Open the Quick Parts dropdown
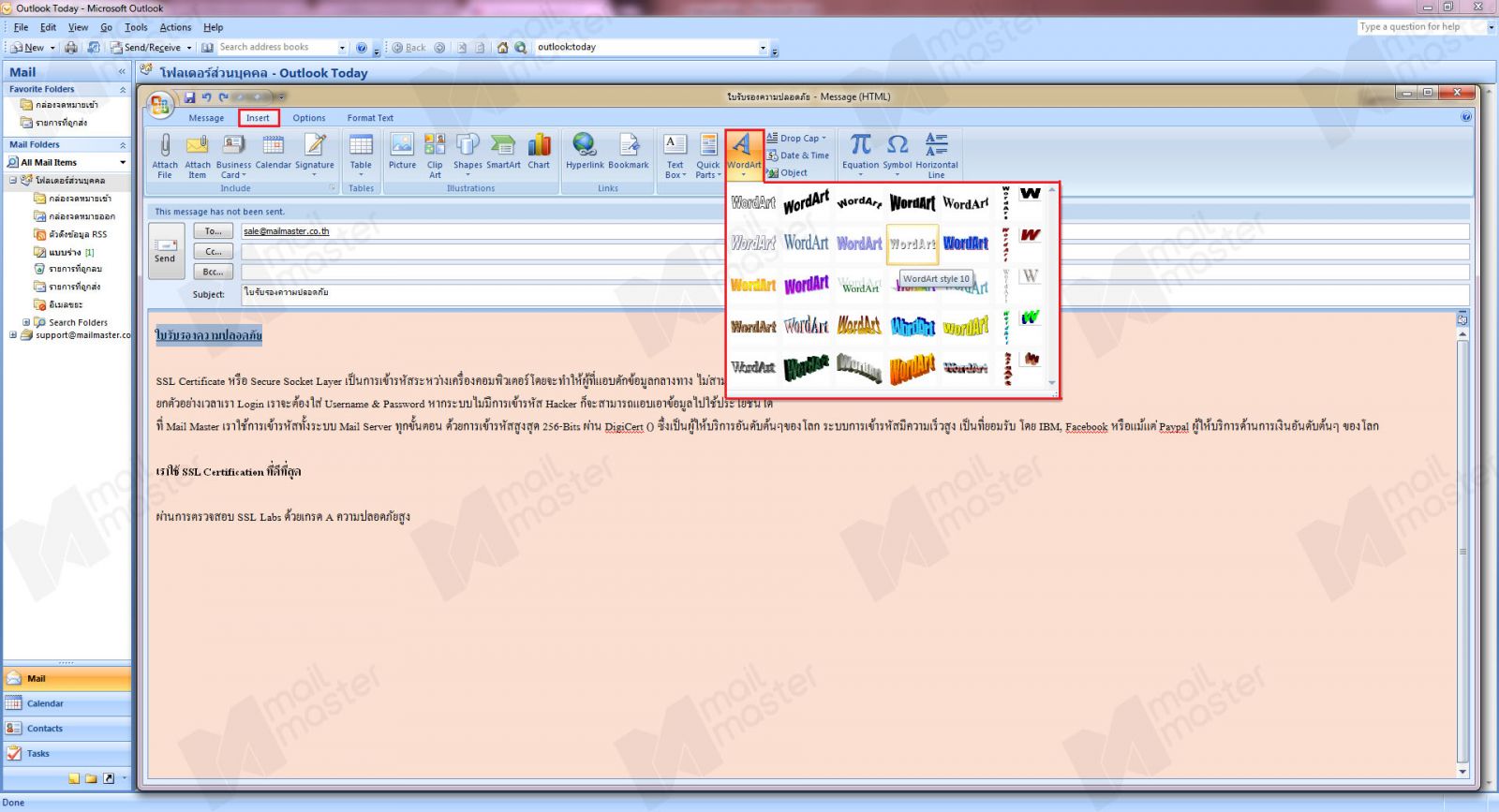This screenshot has height=812, width=1499. [x=708, y=155]
